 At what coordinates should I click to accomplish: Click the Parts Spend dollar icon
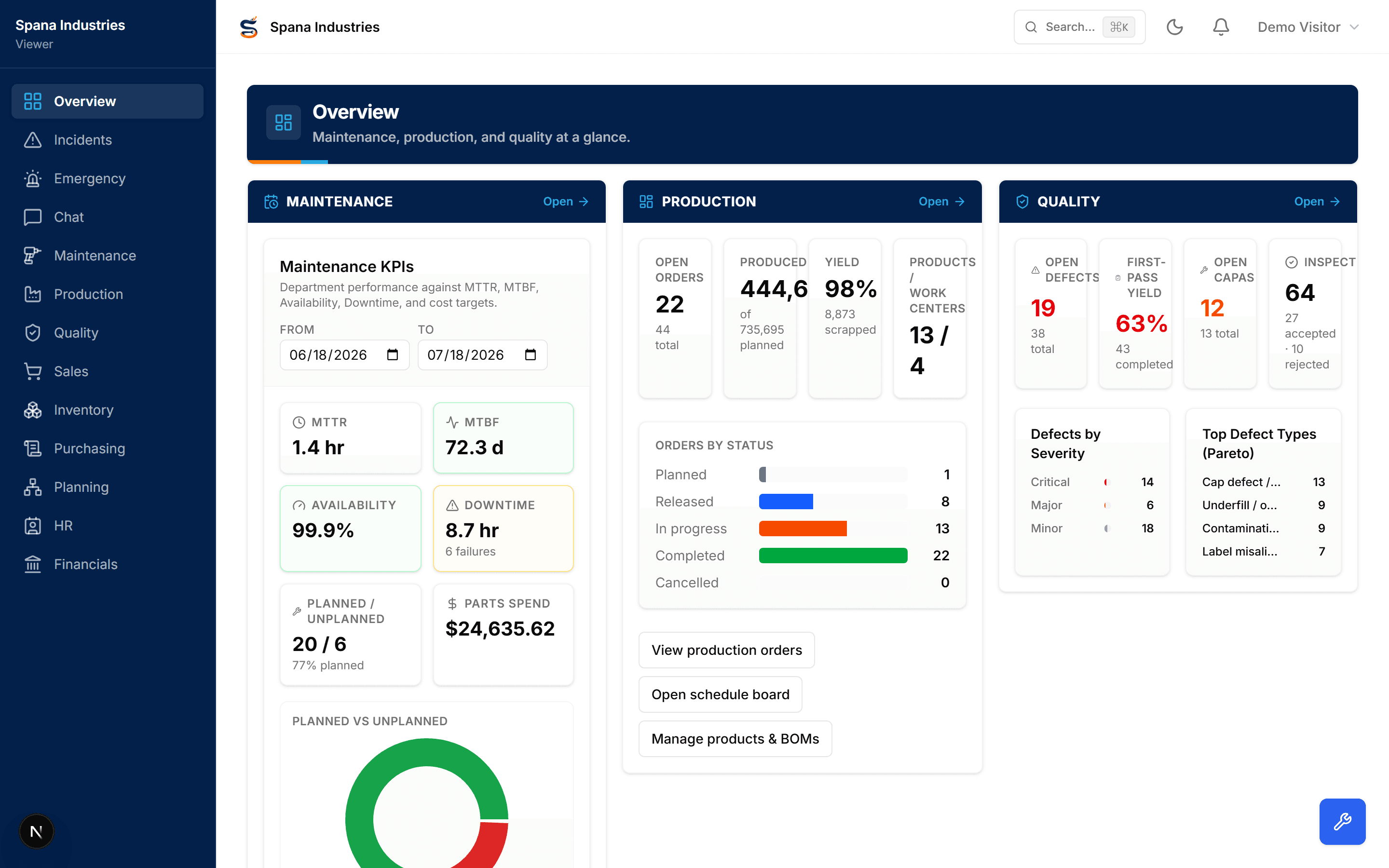(x=452, y=603)
